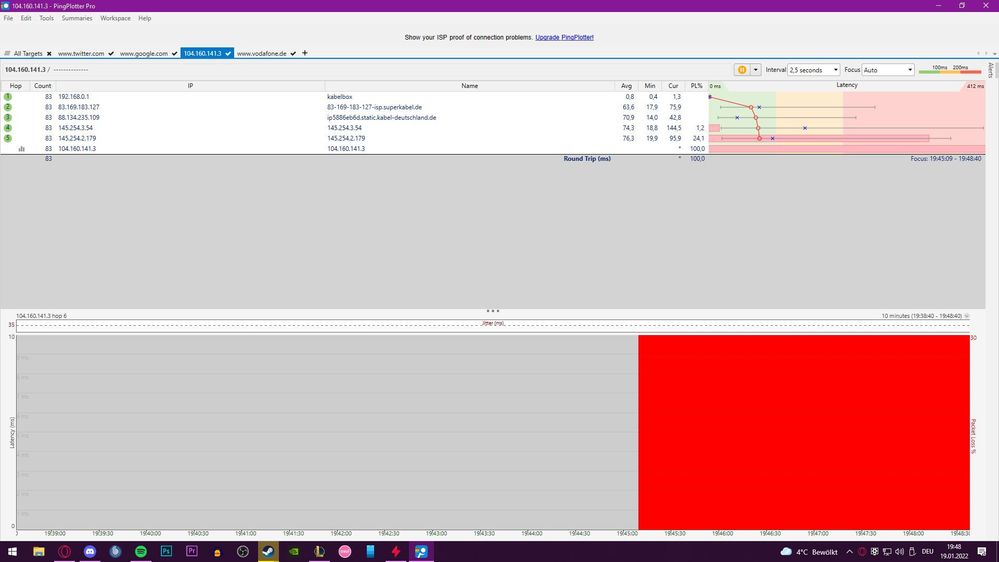This screenshot has height=562, width=999.
Task: Open Spotify from taskbar
Action: point(141,551)
